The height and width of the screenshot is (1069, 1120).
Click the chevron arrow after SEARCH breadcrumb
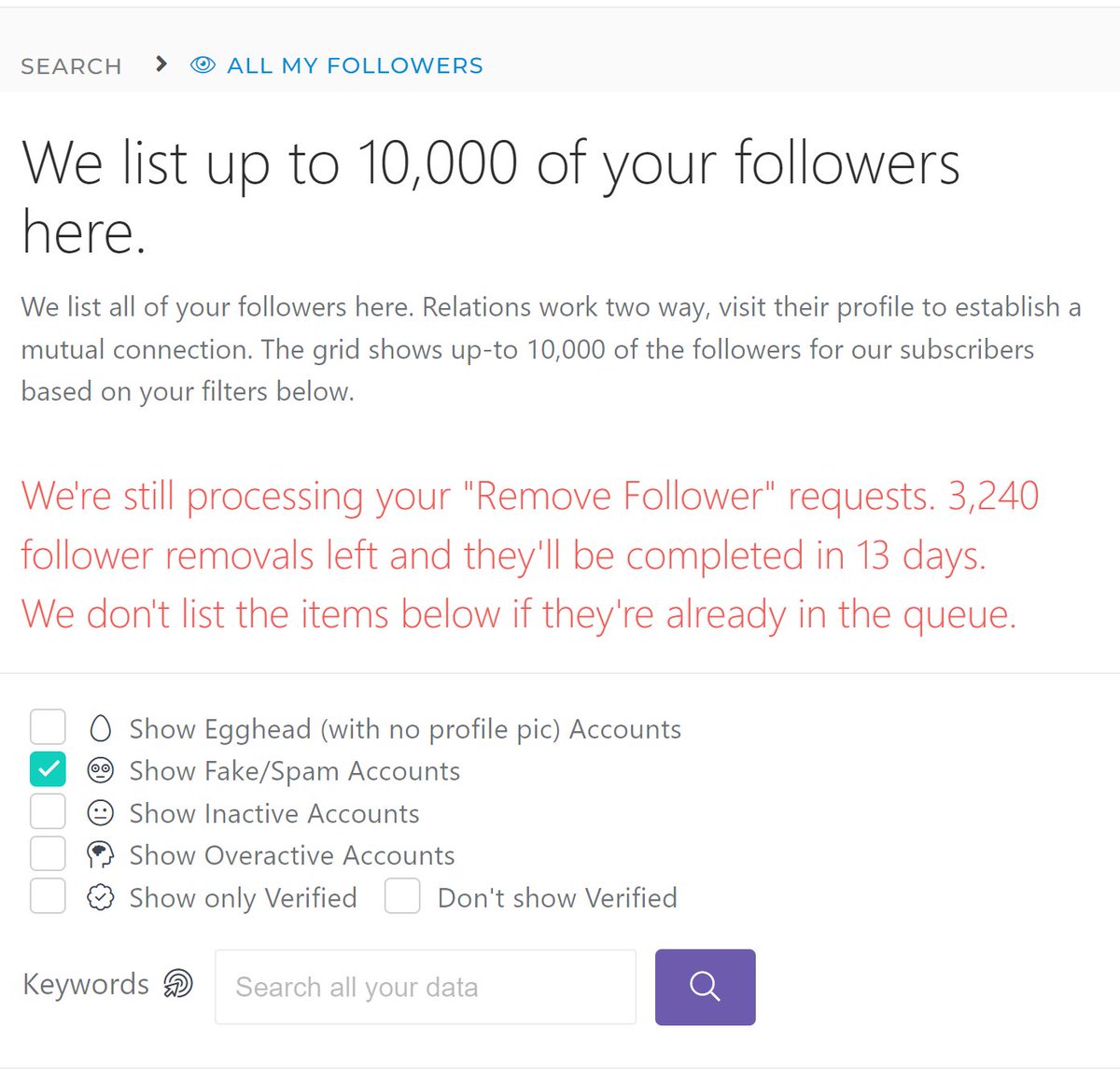pos(161,63)
